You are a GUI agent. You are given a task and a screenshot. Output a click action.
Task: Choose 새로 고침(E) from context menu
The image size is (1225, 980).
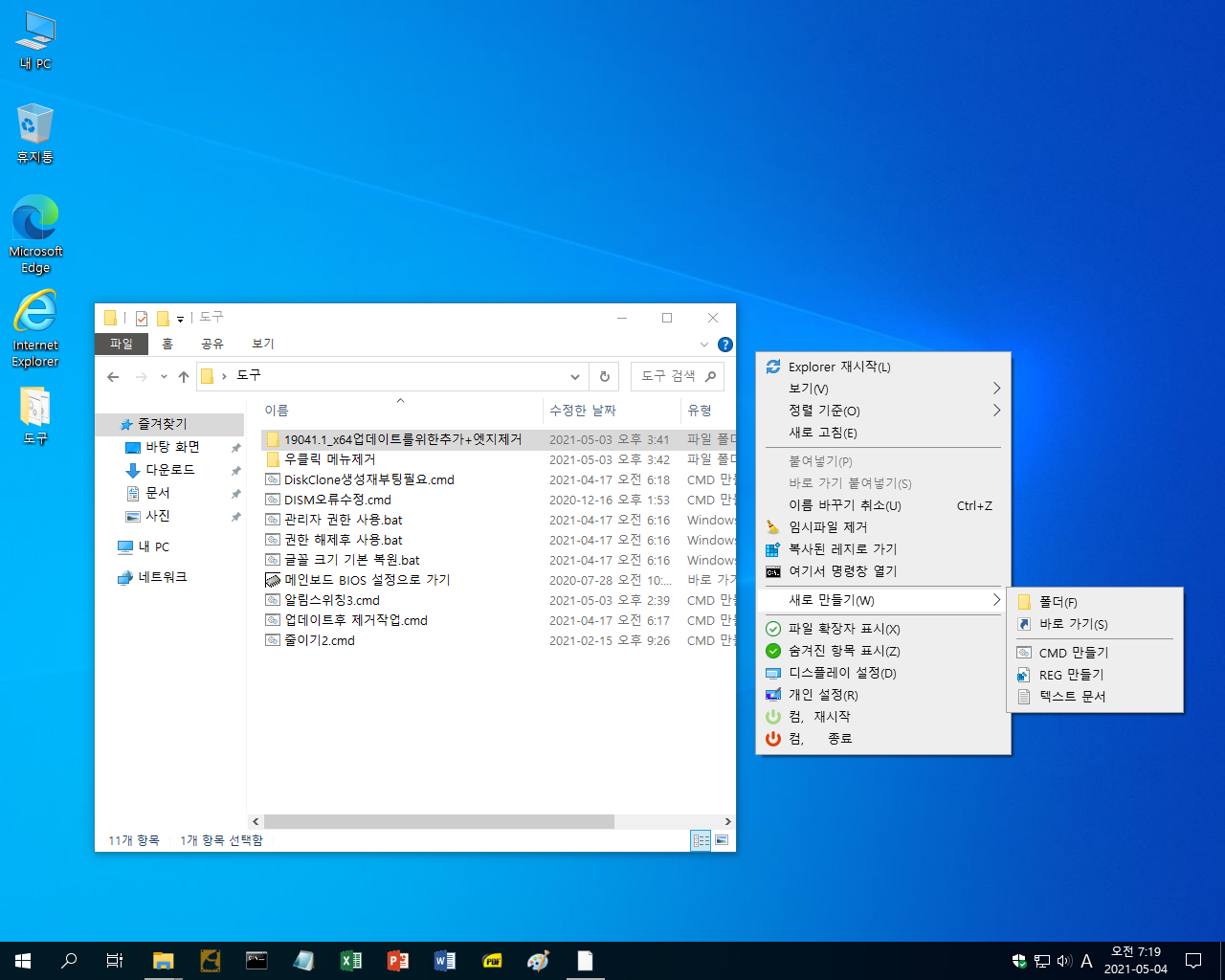[882, 433]
